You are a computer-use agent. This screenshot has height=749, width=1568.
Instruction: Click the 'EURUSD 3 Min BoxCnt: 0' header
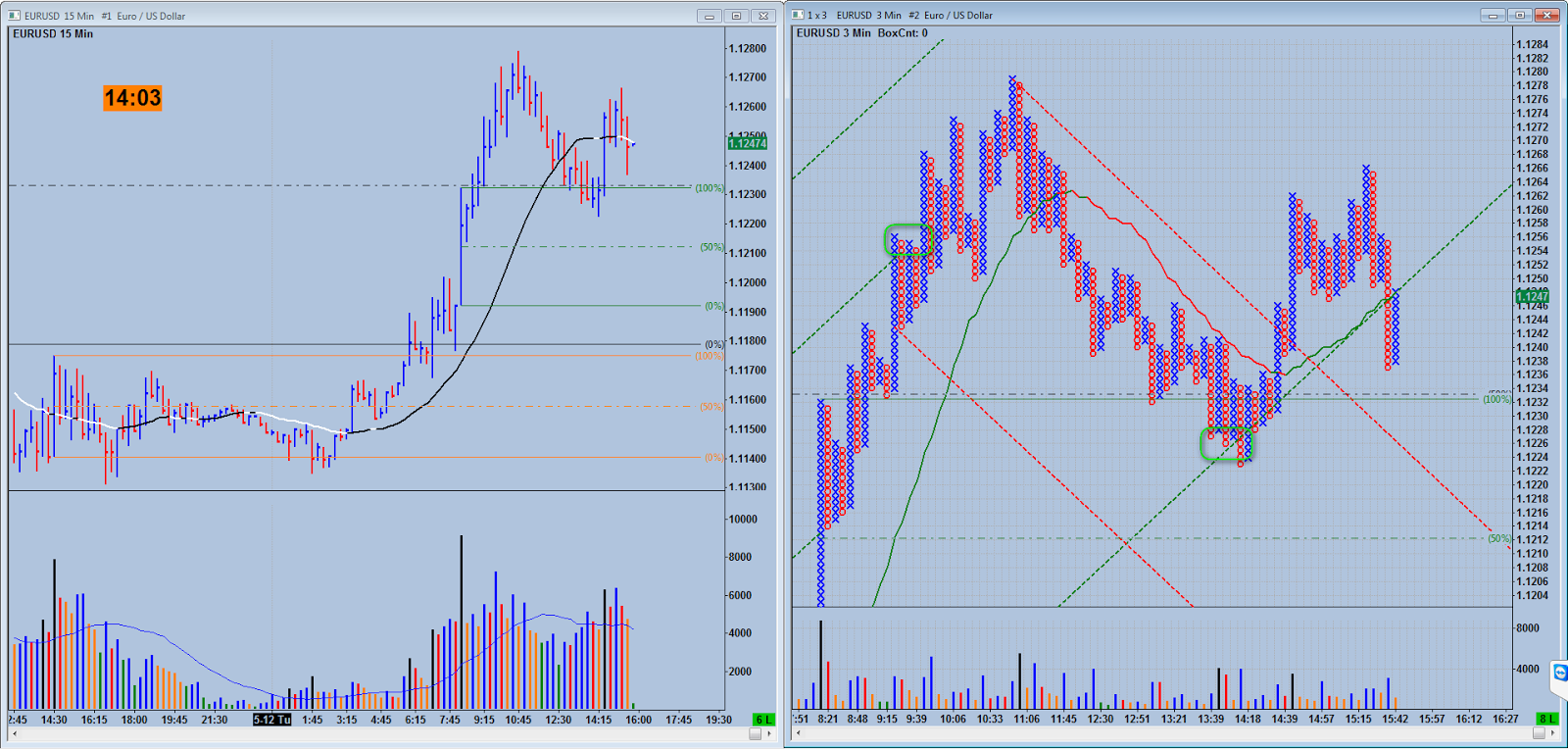pos(861,33)
